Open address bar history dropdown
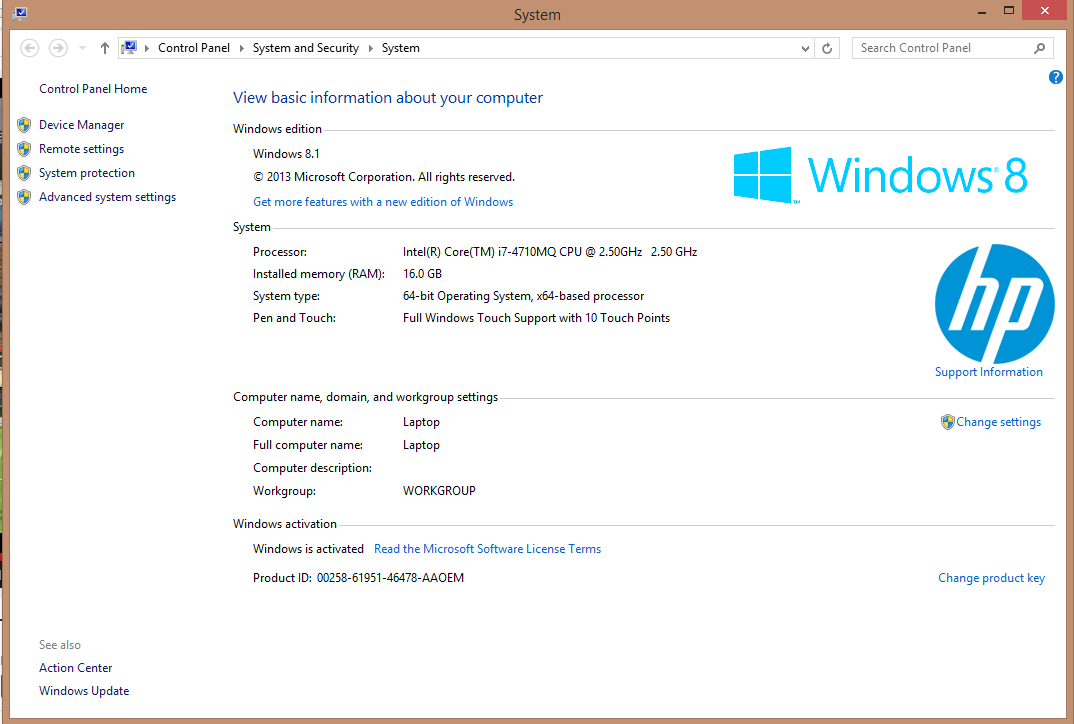 [805, 48]
